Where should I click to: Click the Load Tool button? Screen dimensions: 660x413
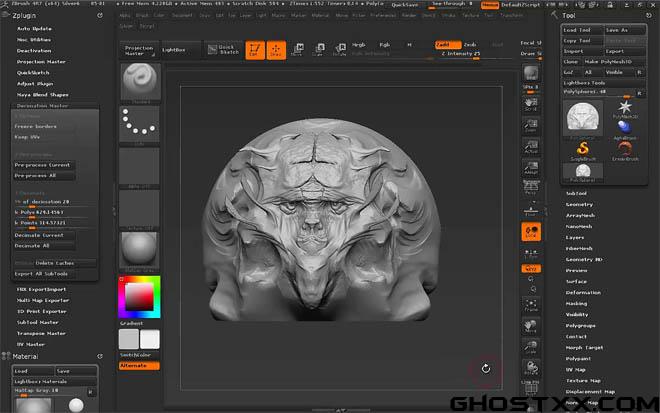(583, 30)
